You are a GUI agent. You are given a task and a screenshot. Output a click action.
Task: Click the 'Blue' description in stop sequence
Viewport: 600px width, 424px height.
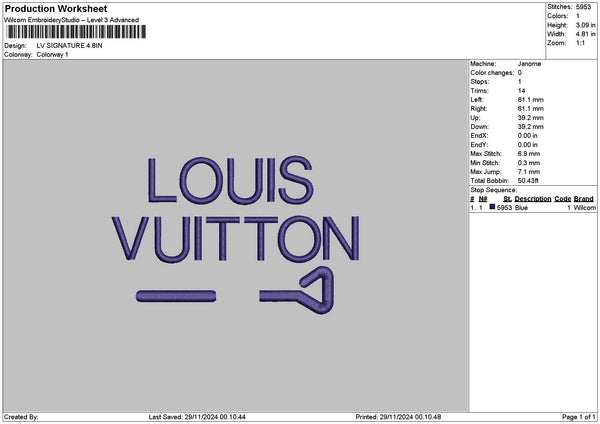click(521, 208)
